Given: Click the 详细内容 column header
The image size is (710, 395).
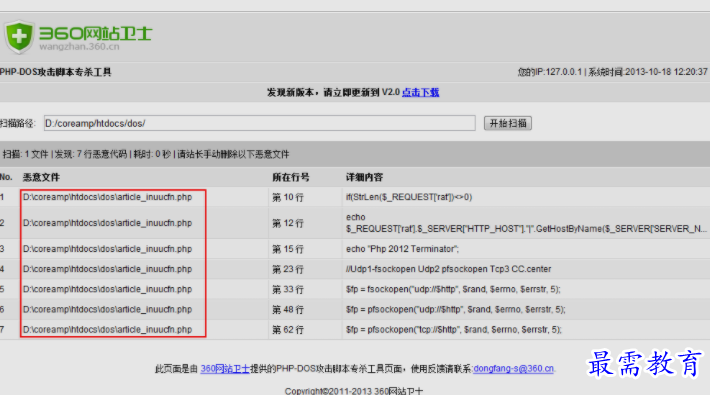Looking at the screenshot, I should pos(365,177).
